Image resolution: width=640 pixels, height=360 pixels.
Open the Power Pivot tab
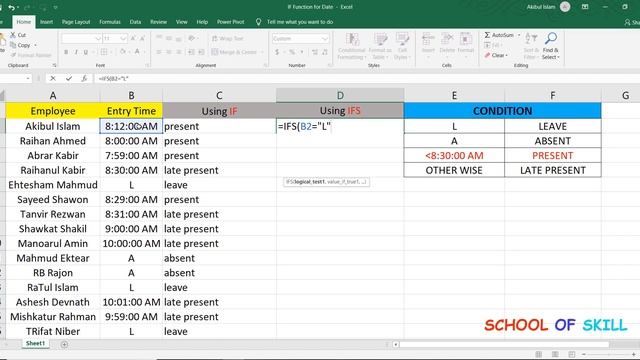pyautogui.click(x=231, y=22)
